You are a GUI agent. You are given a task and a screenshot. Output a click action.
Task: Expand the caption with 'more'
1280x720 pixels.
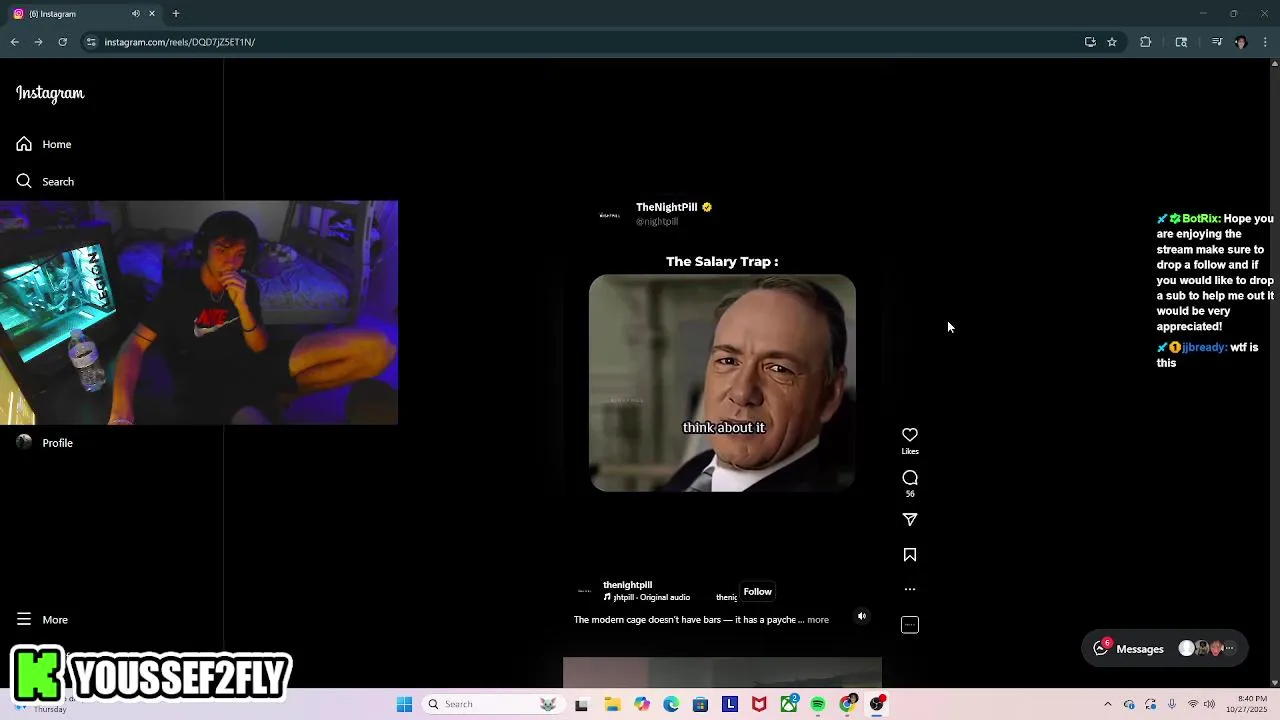coord(818,620)
